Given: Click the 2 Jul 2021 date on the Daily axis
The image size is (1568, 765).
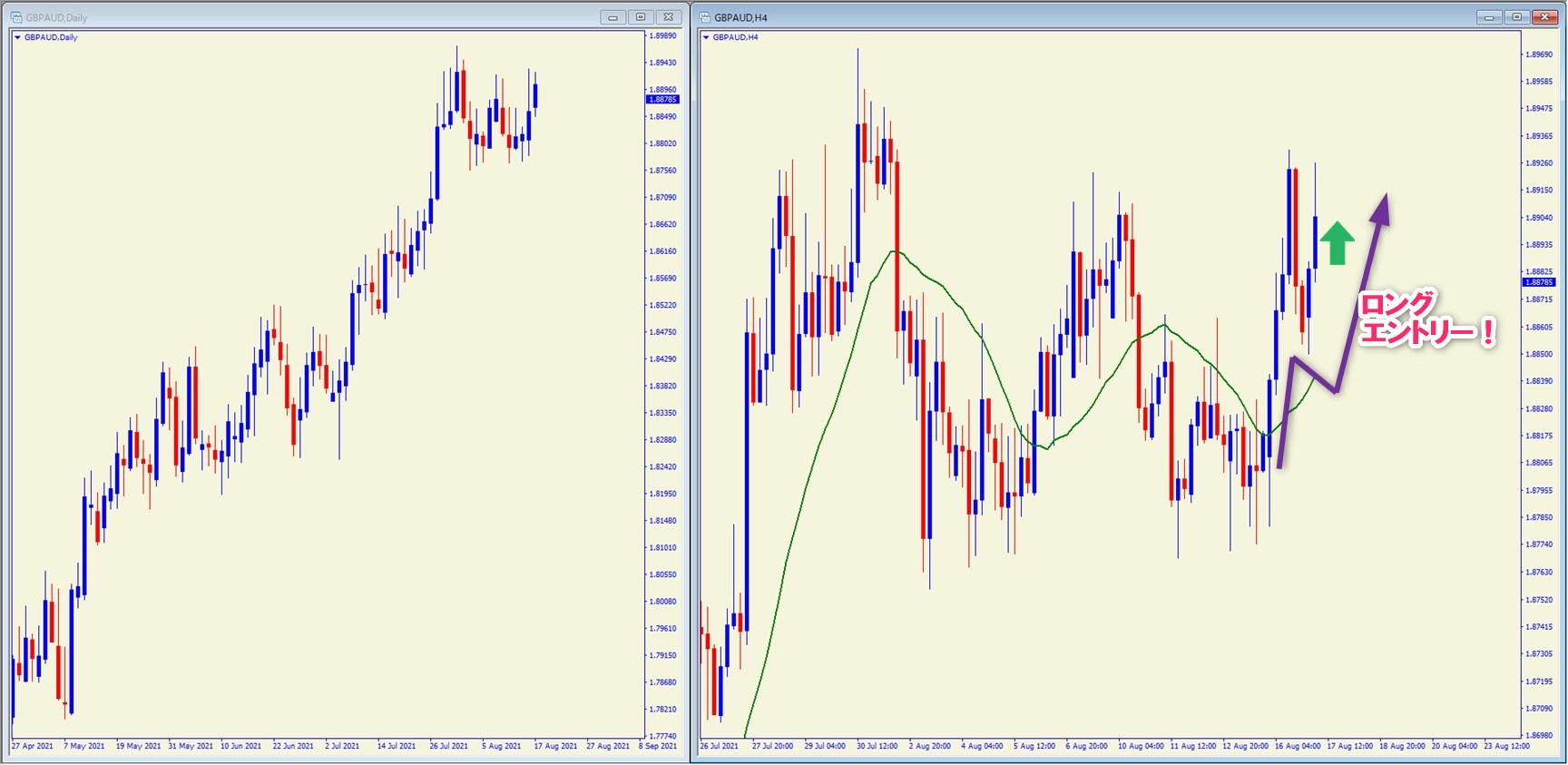Looking at the screenshot, I should pos(342,746).
